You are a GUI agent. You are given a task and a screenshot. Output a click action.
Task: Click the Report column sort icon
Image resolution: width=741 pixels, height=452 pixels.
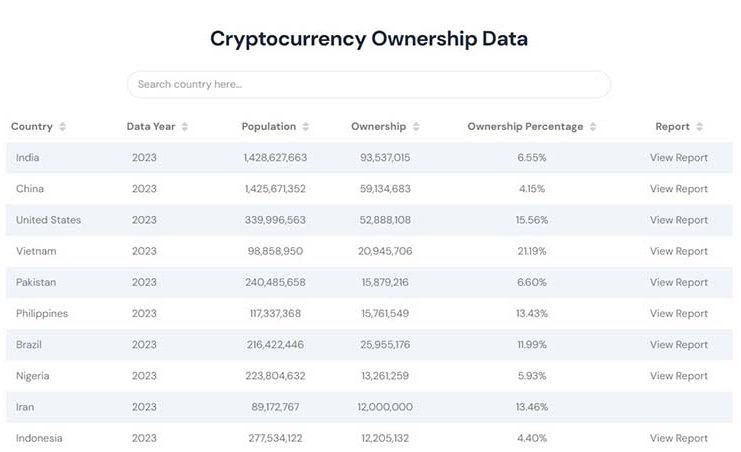700,127
